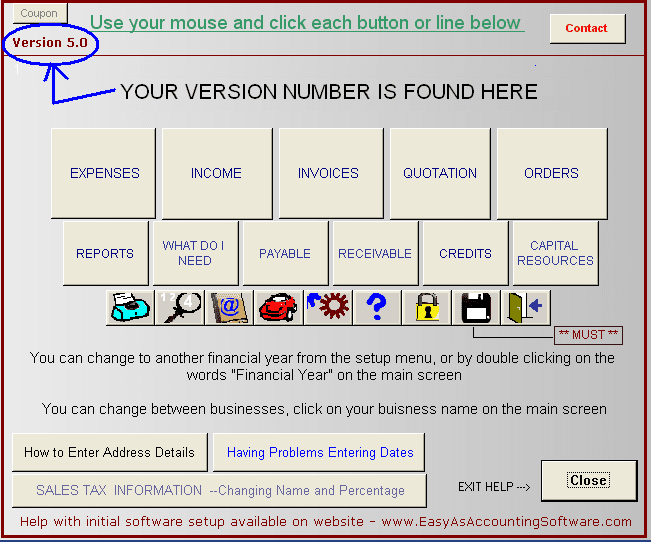
Task: Open the address book @ icon
Action: tap(230, 307)
